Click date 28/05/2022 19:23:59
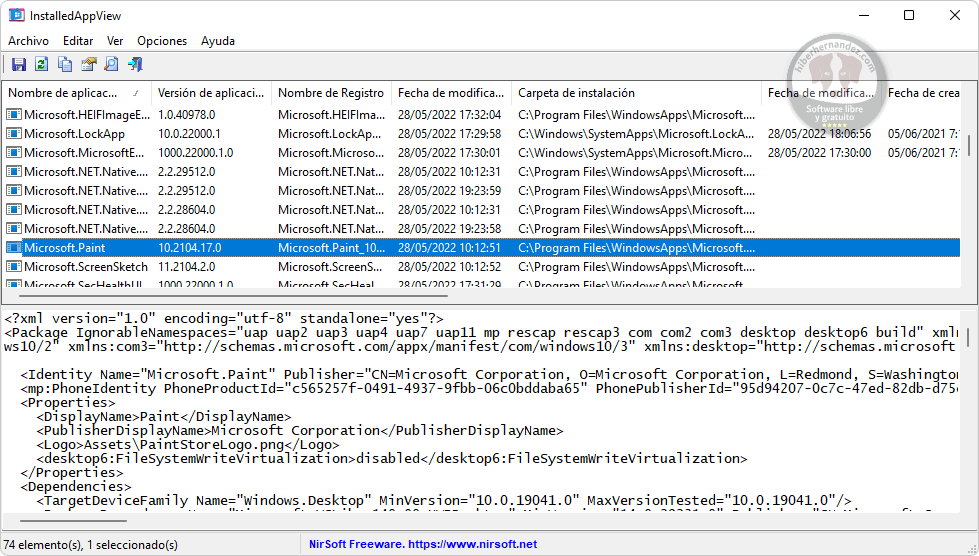The height and width of the screenshot is (556, 979). [450, 191]
